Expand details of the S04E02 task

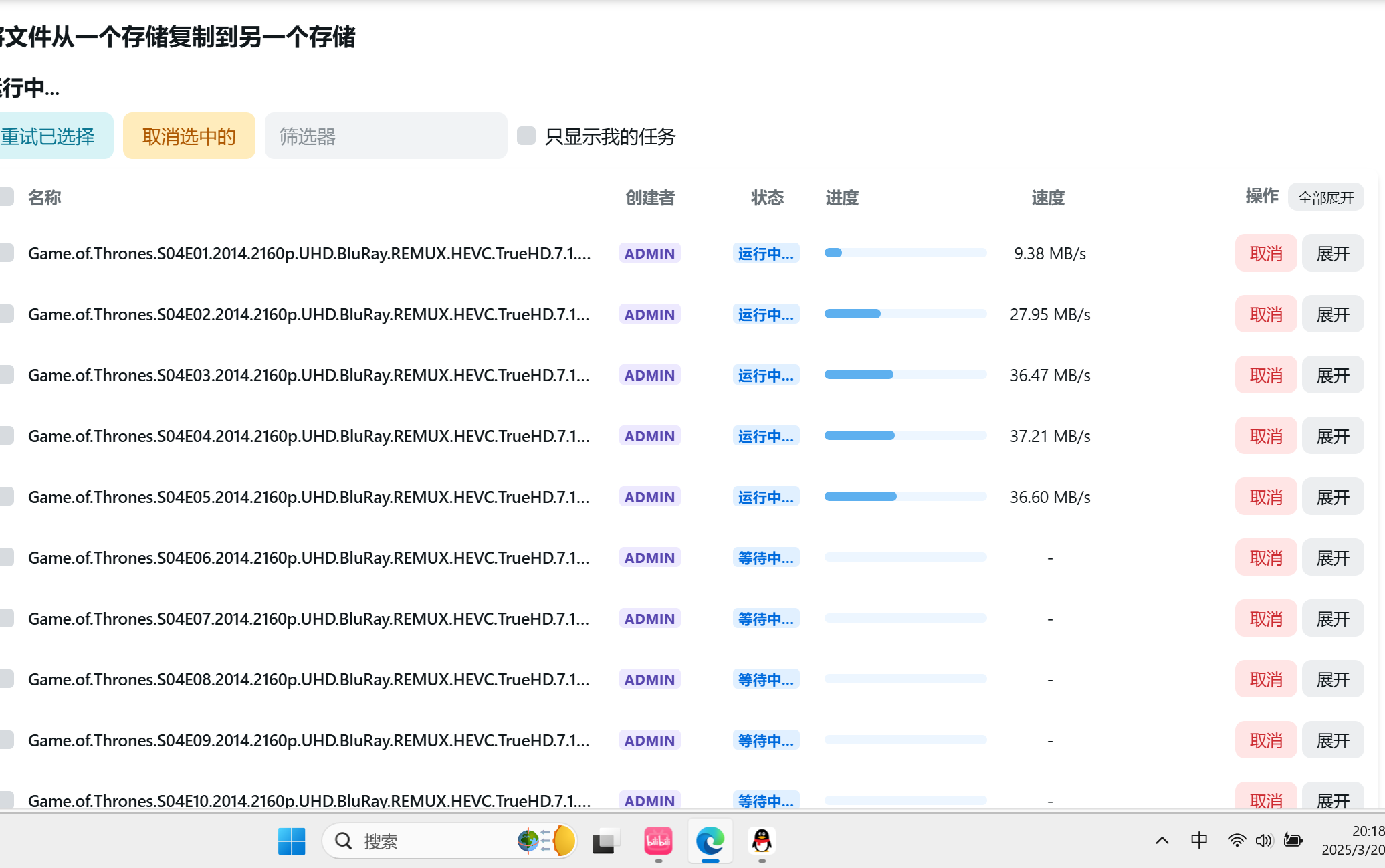pyautogui.click(x=1333, y=314)
